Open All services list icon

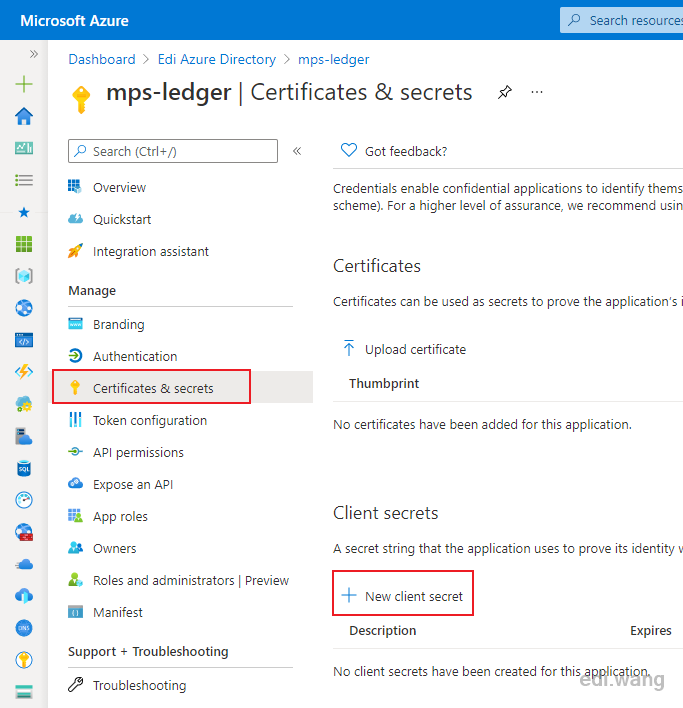pos(24,180)
